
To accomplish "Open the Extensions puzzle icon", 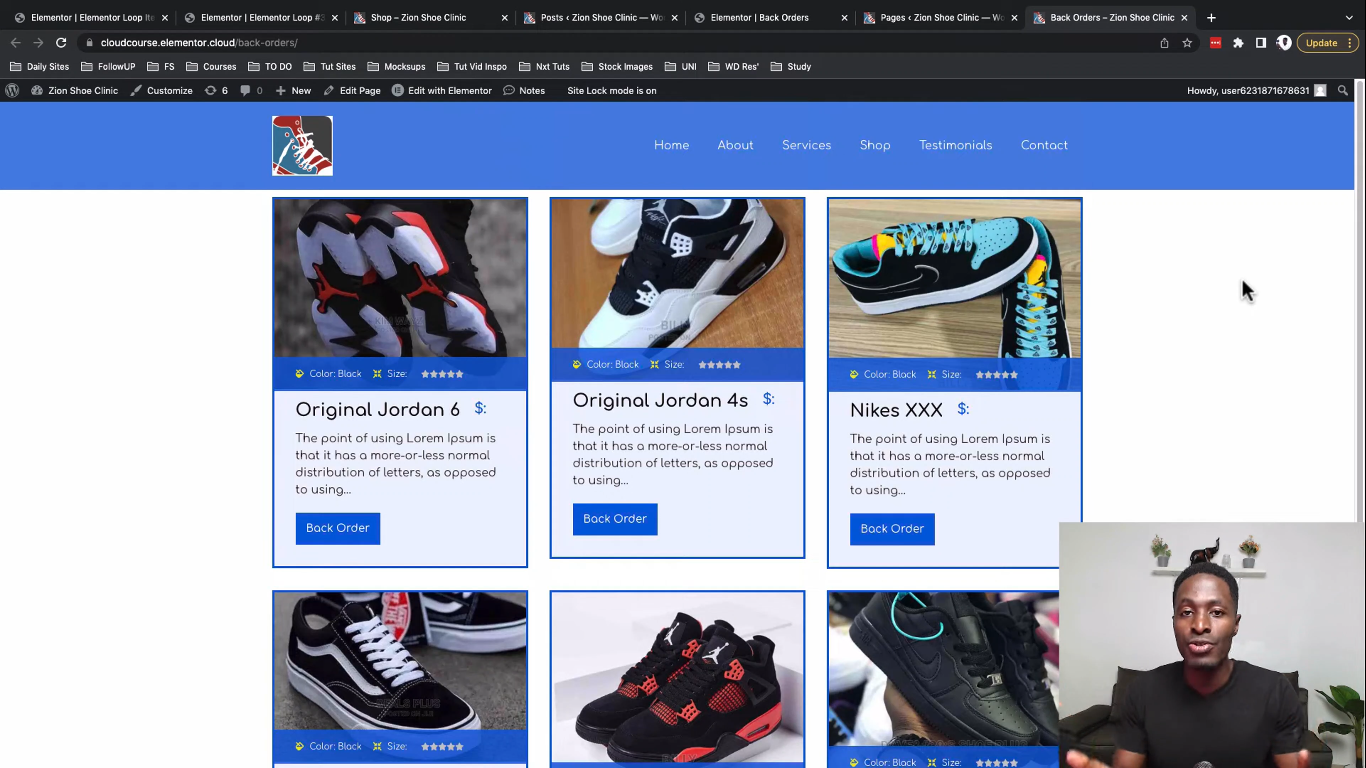I will pyautogui.click(x=1238, y=43).
